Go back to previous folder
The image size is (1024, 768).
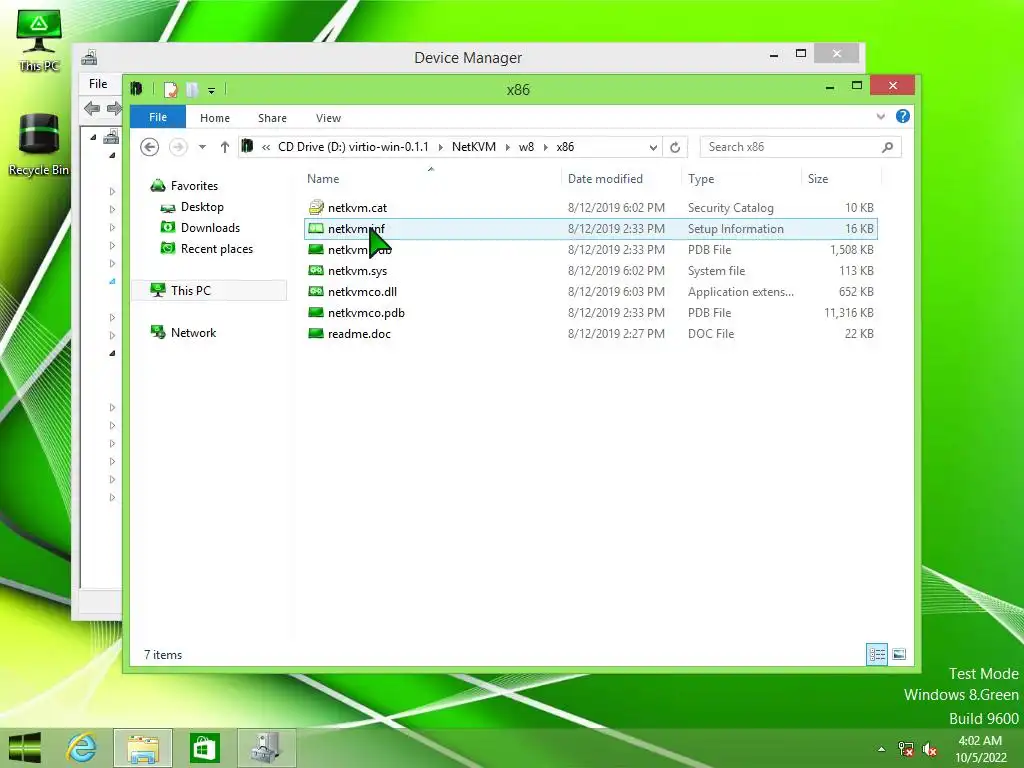tap(150, 147)
